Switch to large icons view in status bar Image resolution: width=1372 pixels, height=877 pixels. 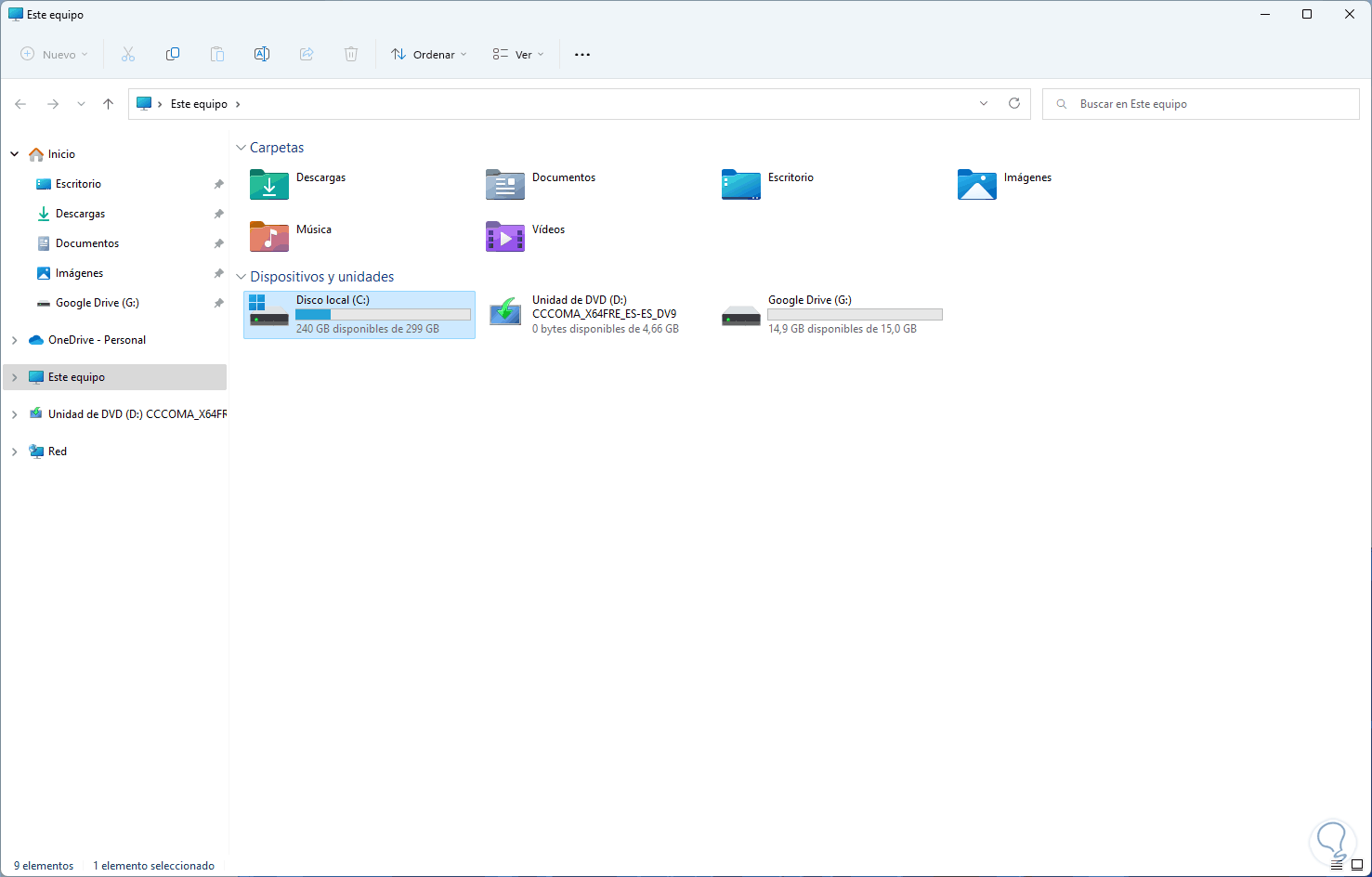click(x=1357, y=865)
